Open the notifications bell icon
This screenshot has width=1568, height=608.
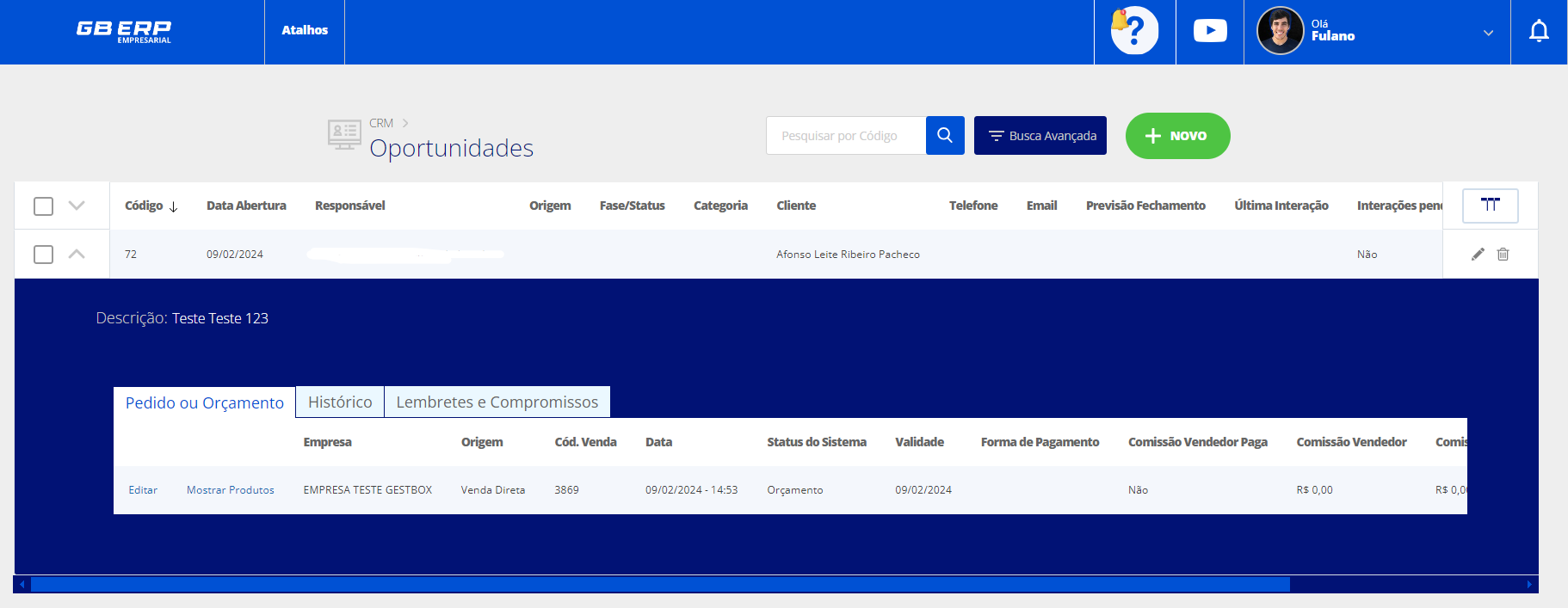click(1538, 32)
